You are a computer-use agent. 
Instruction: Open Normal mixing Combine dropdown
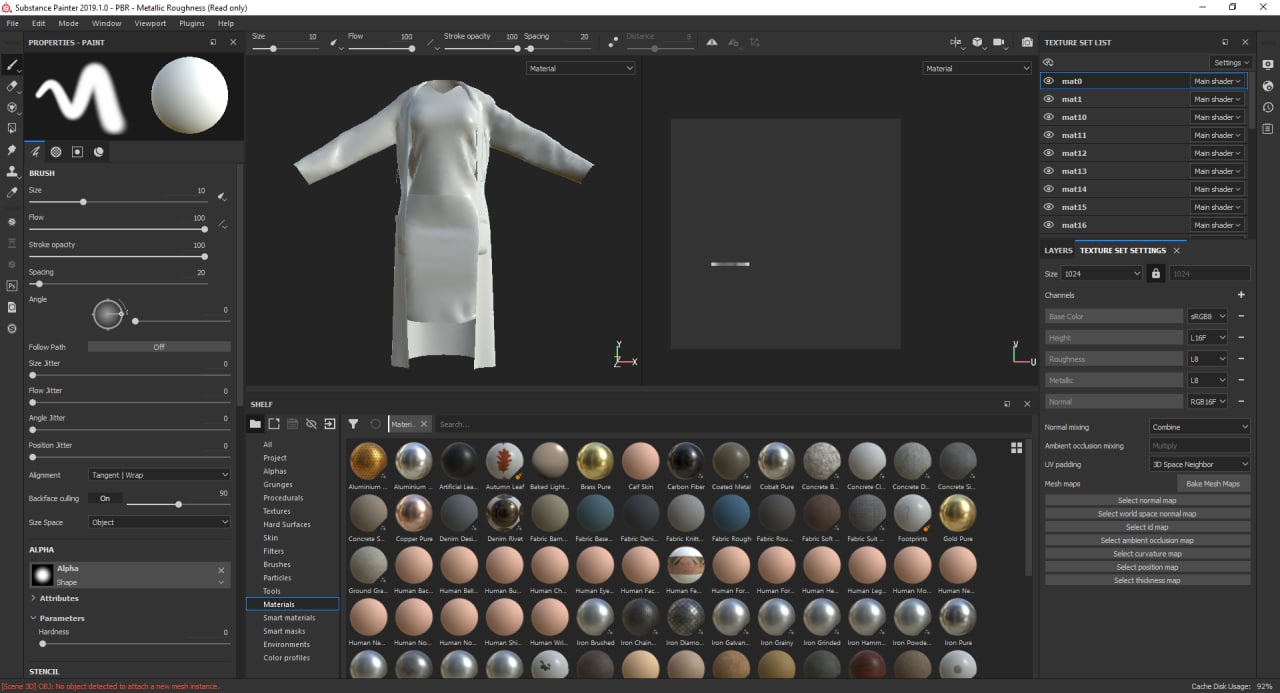click(x=1199, y=427)
